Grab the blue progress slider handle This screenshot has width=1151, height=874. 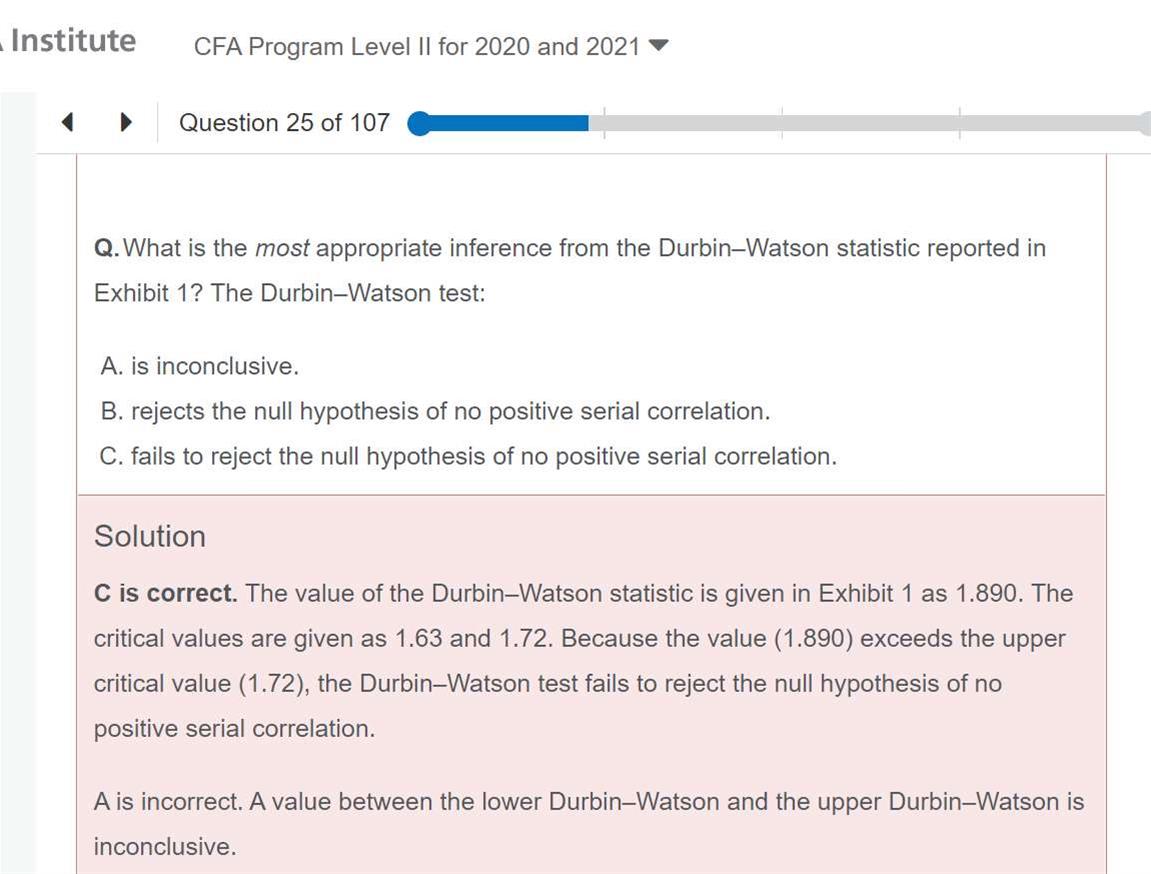click(420, 123)
